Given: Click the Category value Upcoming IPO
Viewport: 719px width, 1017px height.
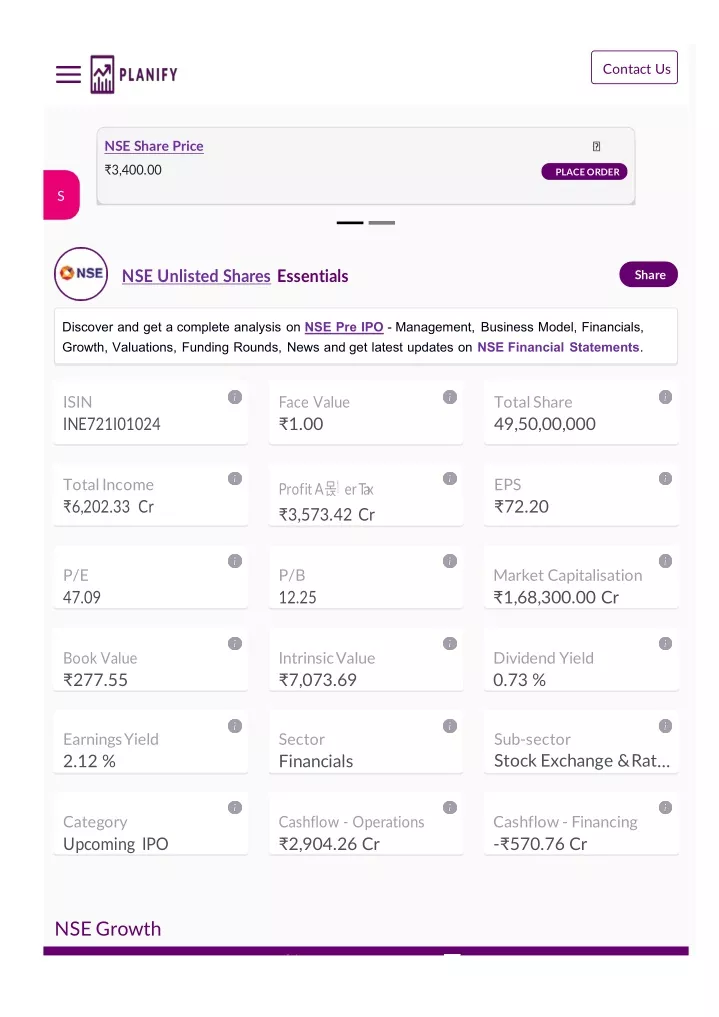Looking at the screenshot, I should (x=115, y=844).
